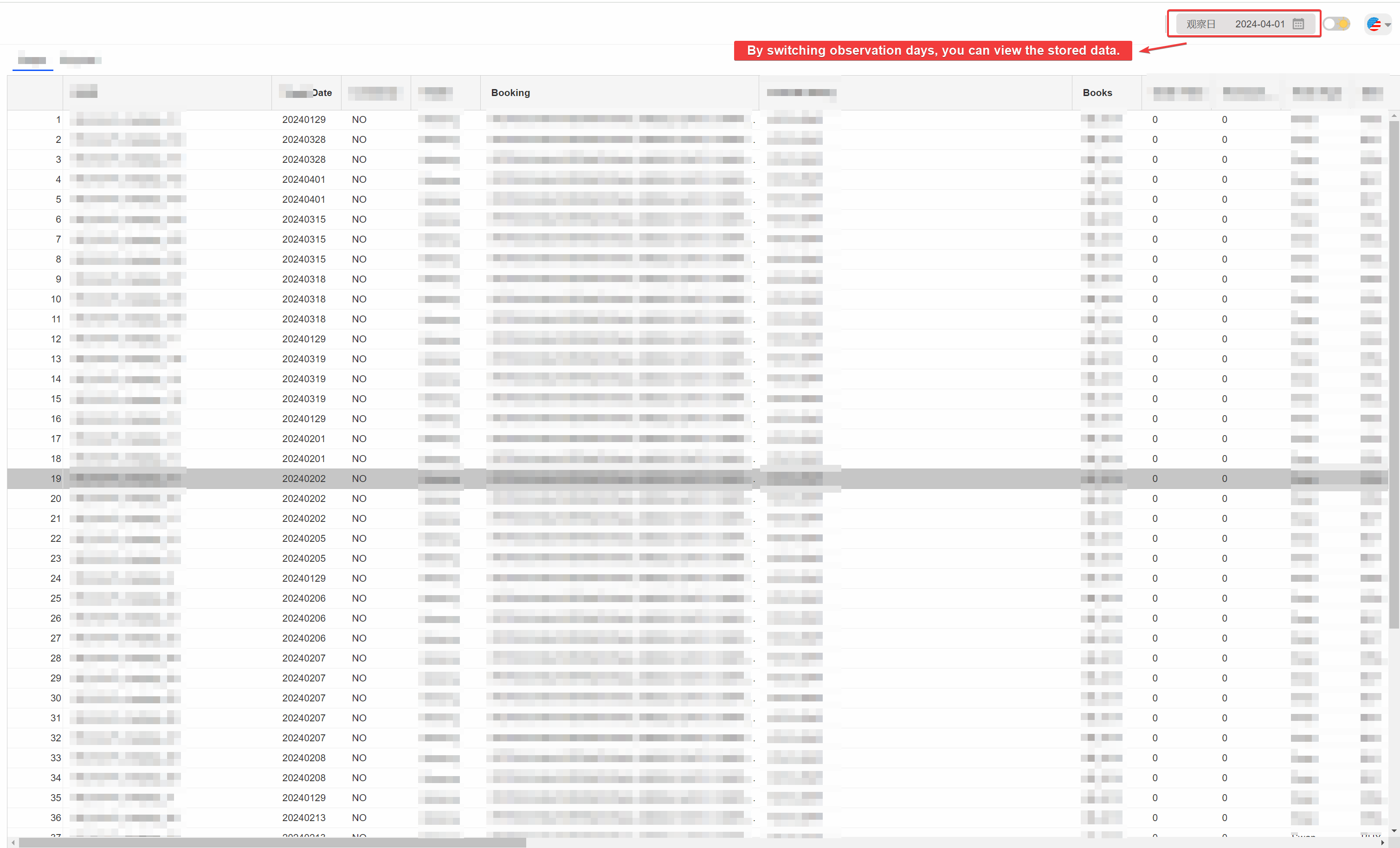
Task: Select date 20240129 in row 16
Action: [x=304, y=418]
